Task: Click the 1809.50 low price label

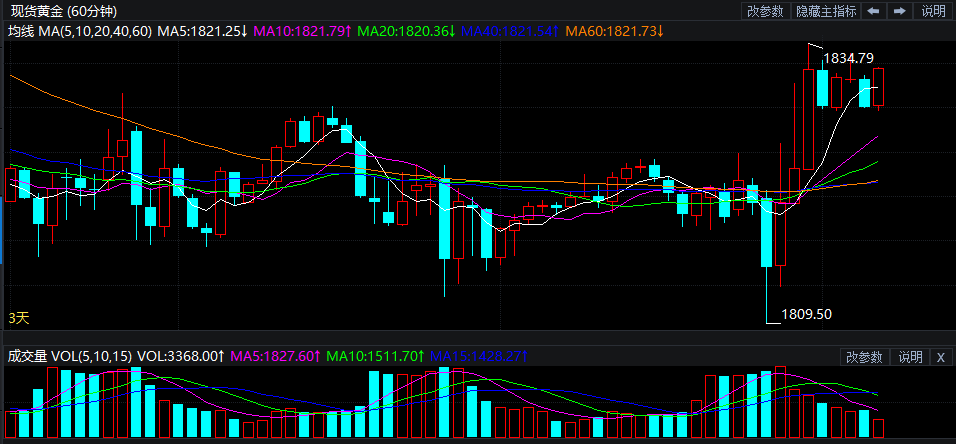Action: [806, 314]
